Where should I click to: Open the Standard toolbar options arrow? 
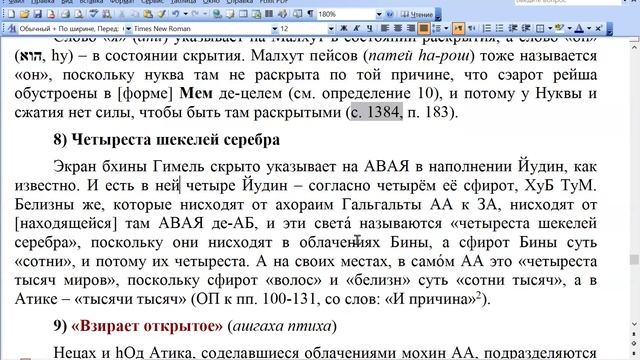pyautogui.click(x=438, y=15)
